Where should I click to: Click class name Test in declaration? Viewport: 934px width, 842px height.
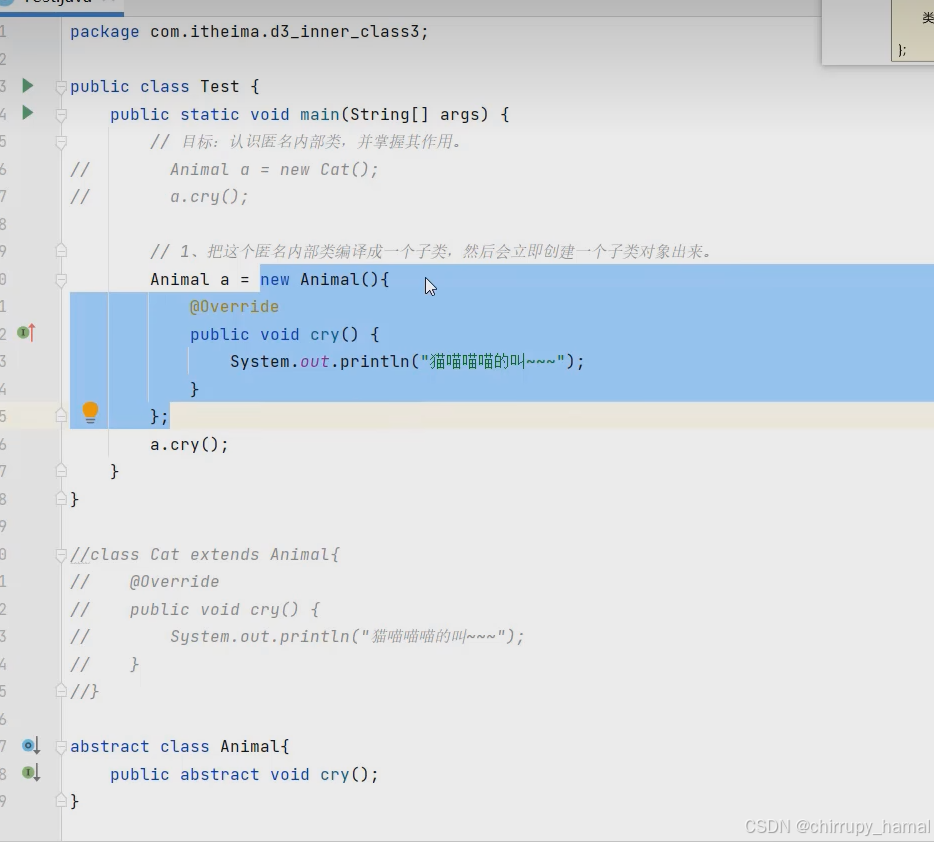click(219, 87)
